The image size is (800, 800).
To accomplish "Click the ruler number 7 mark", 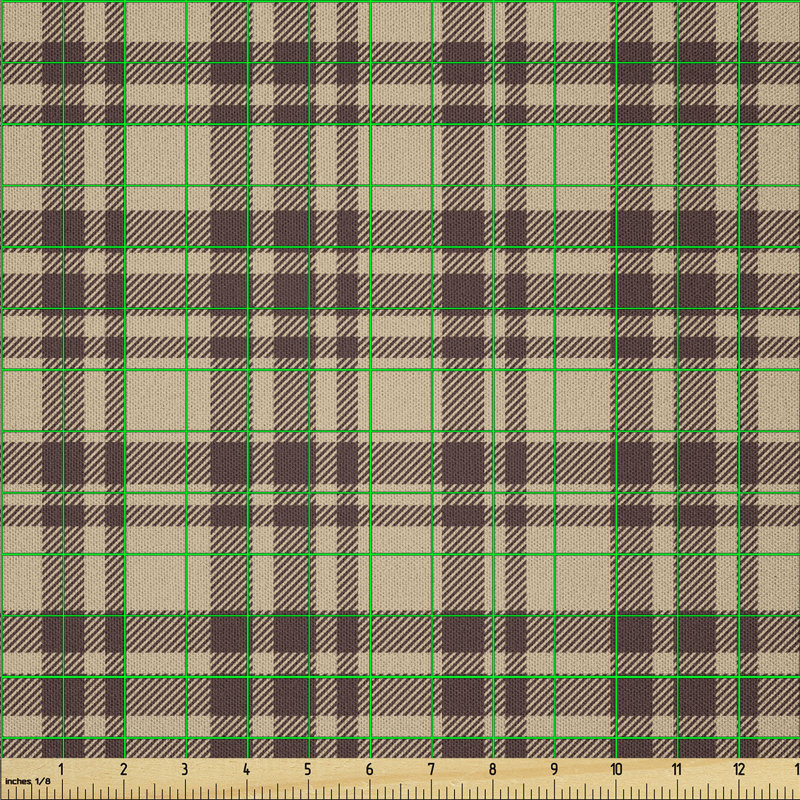I will (x=431, y=769).
